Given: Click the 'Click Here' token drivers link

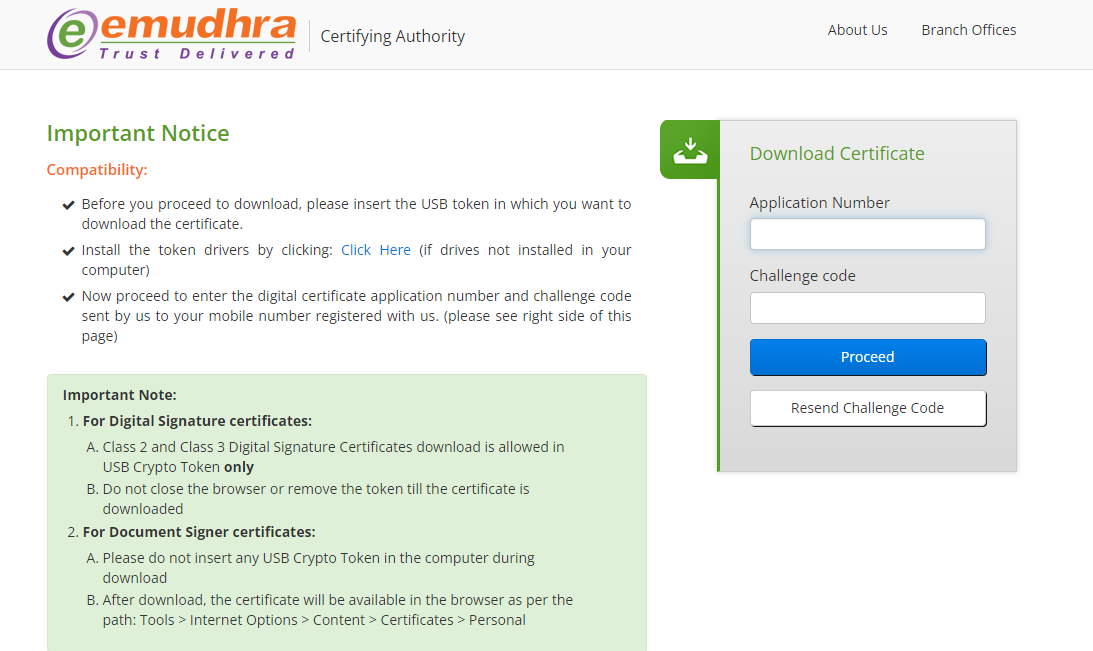Looking at the screenshot, I should pos(375,249).
